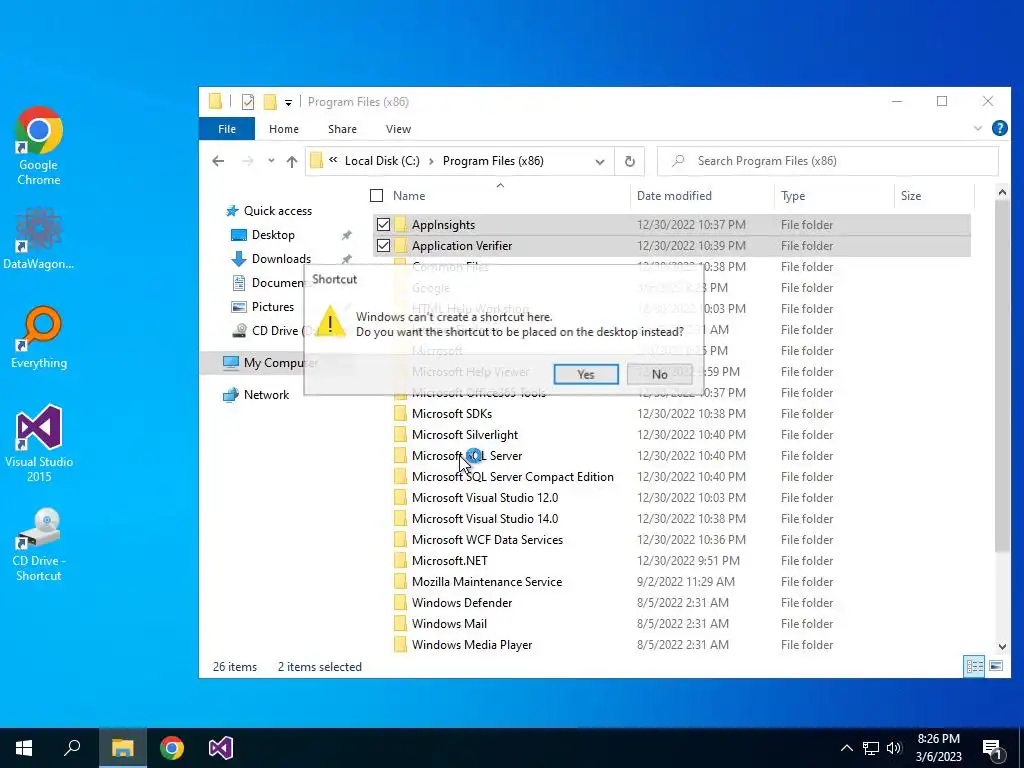The width and height of the screenshot is (1024, 768).
Task: Uncheck the AppInsights folder checkbox
Action: [x=383, y=225]
